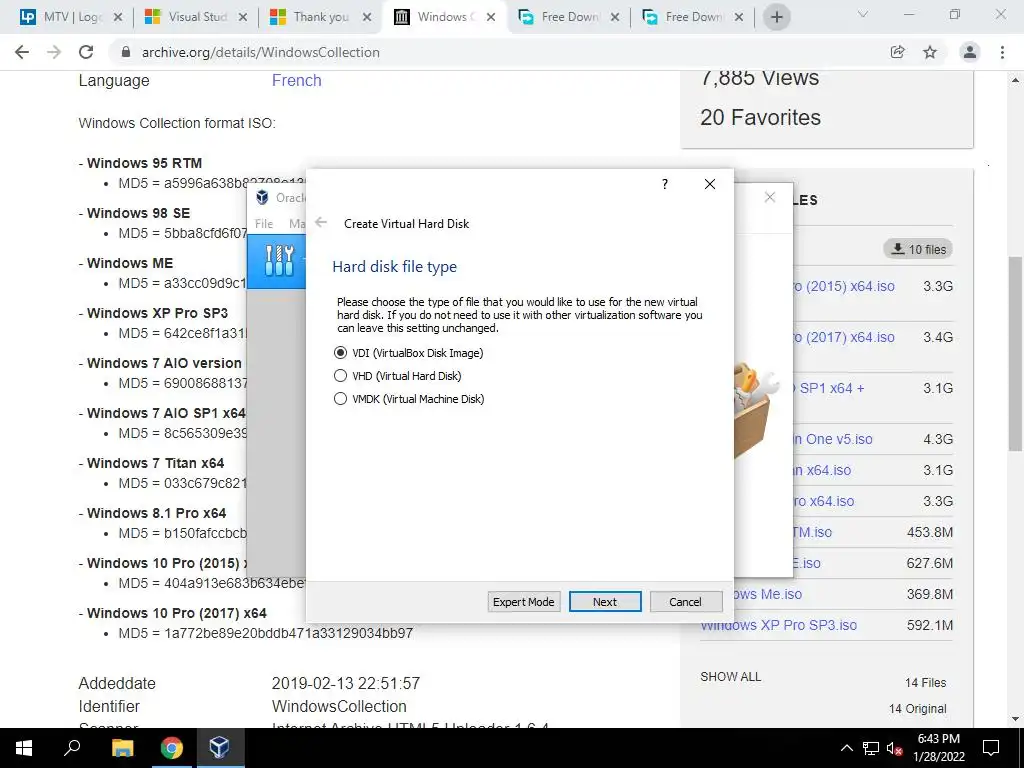Close the active Windows Collection tab
The width and height of the screenshot is (1024, 768).
click(x=491, y=17)
